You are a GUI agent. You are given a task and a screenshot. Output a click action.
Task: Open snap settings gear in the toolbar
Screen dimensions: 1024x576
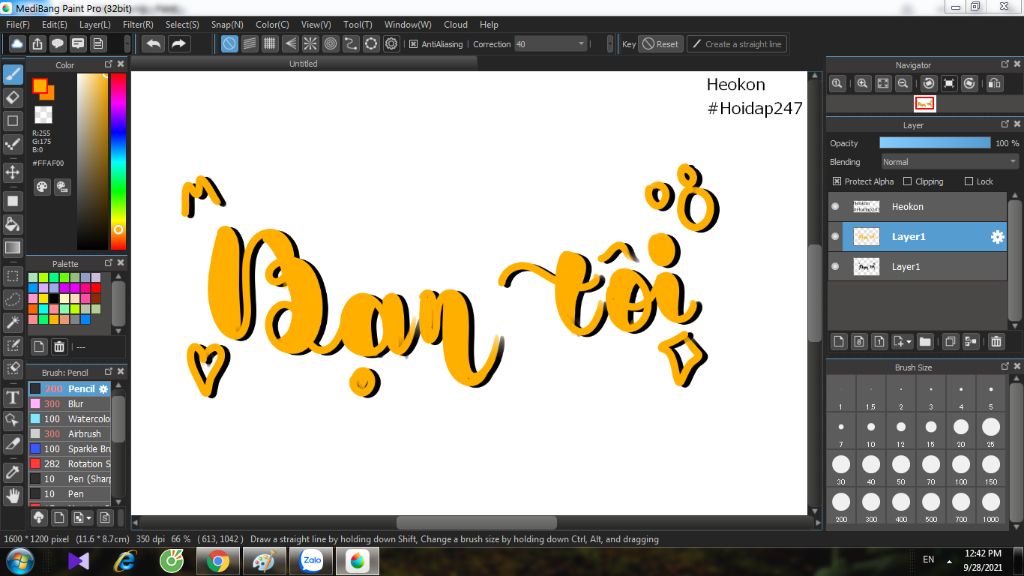click(x=391, y=44)
